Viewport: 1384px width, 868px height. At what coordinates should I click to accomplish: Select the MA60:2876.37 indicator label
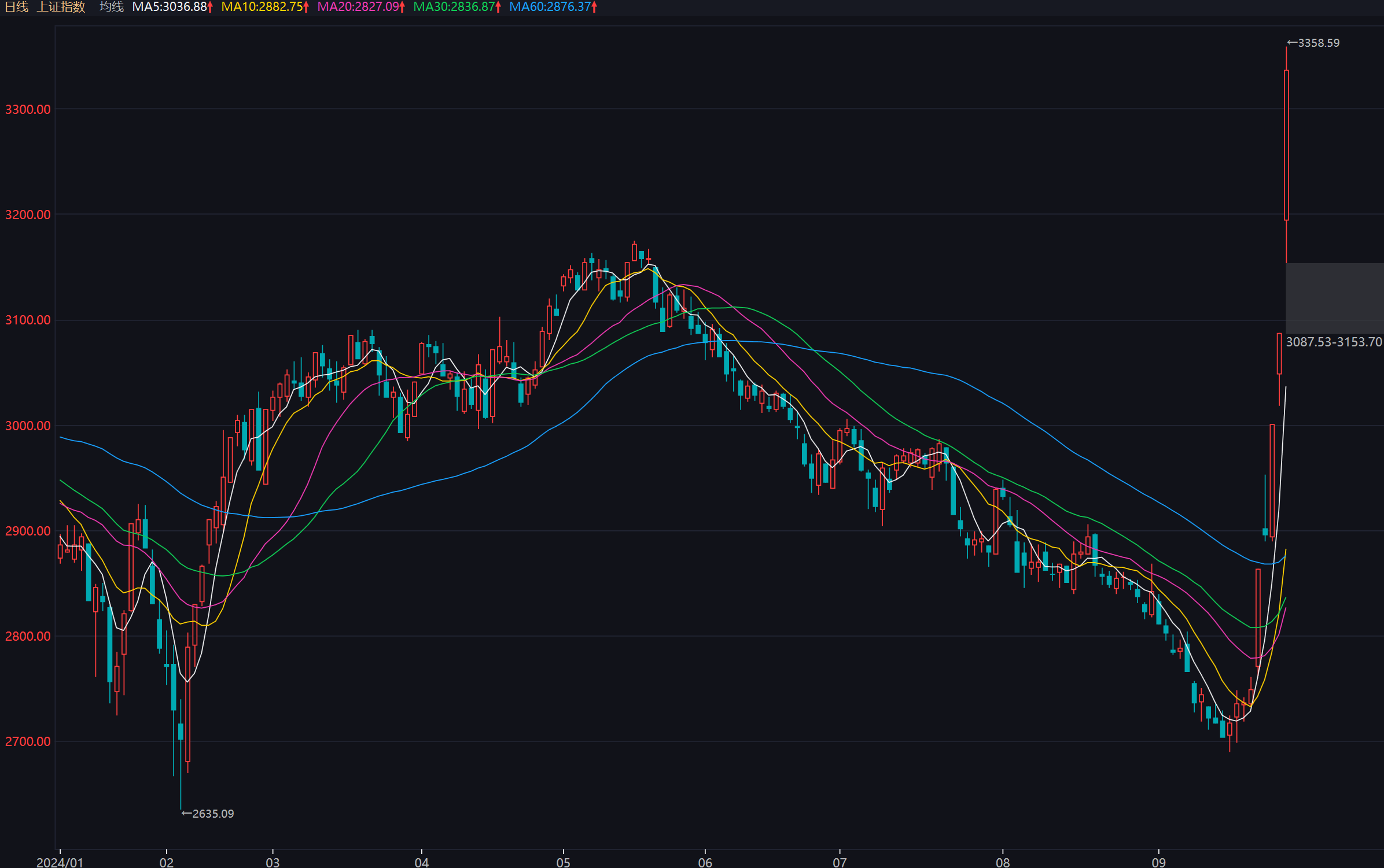[550, 7]
